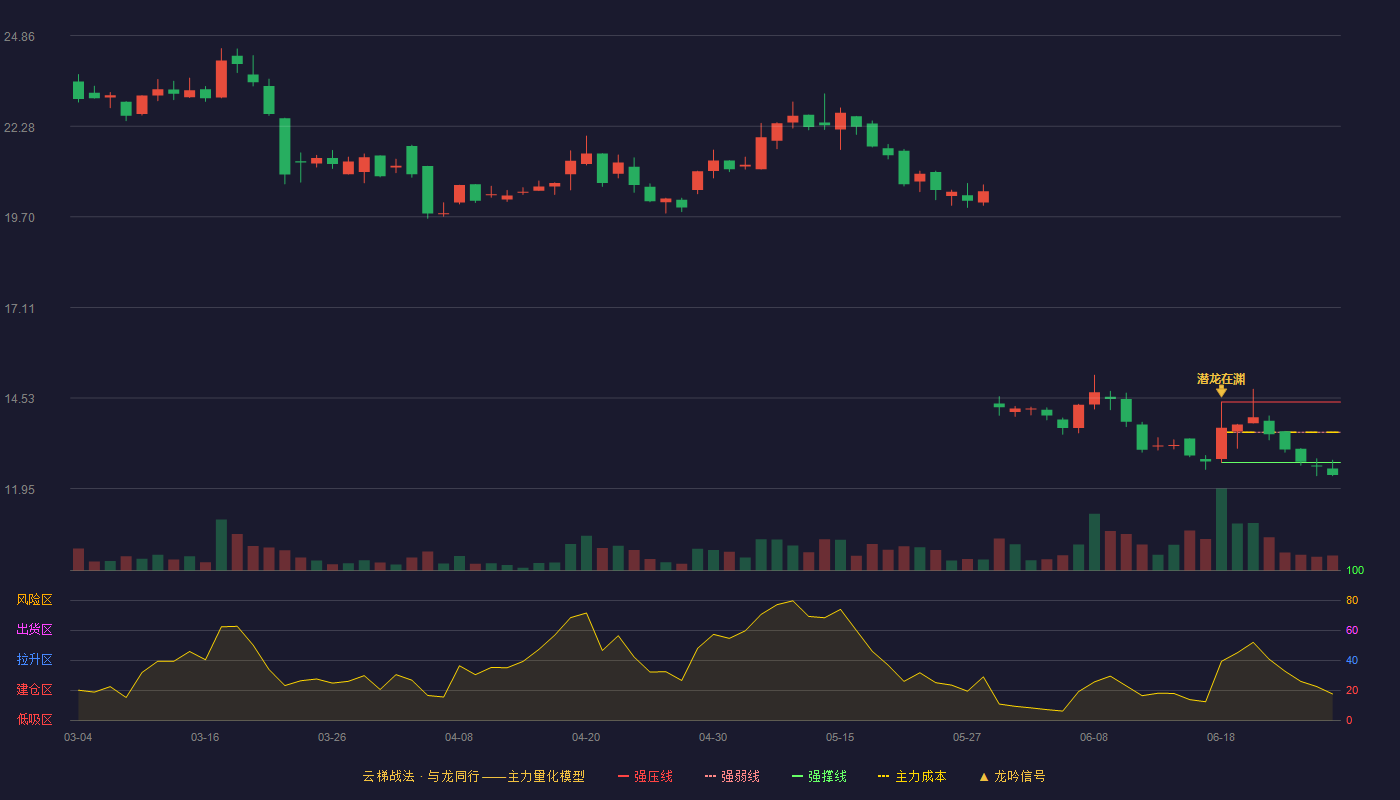Click the 06-18 date axis label
Image resolution: width=1400 pixels, height=800 pixels.
1221,737
